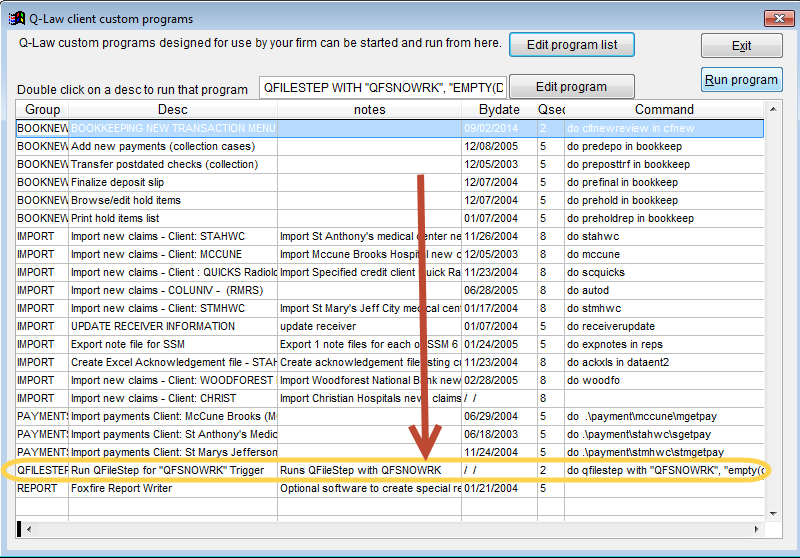Click 'do autod' command cell
800x558 pixels.
click(x=664, y=290)
